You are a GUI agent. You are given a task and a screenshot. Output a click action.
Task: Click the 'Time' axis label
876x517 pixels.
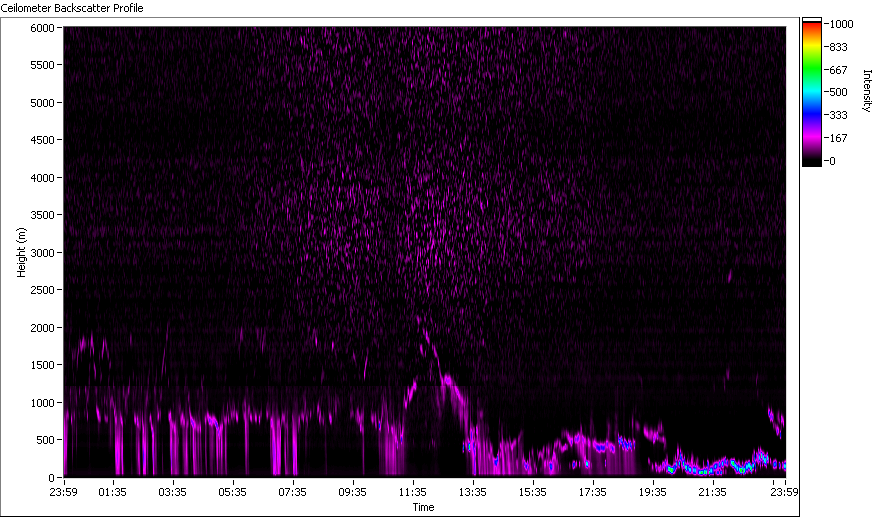[423, 507]
